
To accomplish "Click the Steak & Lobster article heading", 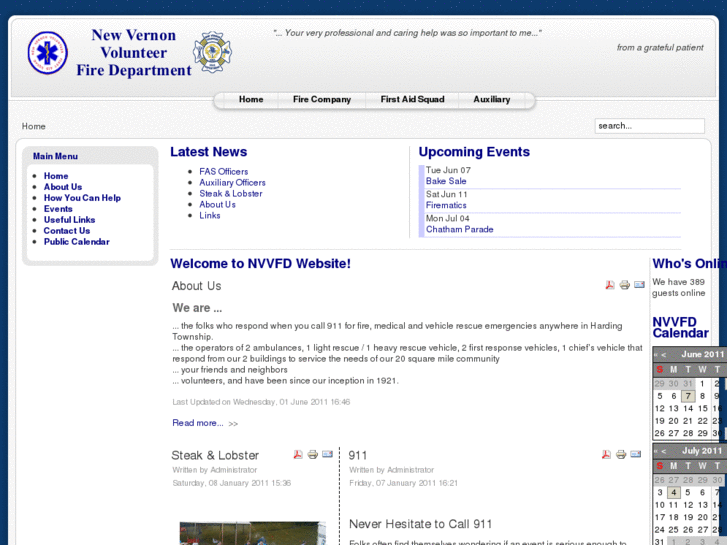I will (215, 455).
